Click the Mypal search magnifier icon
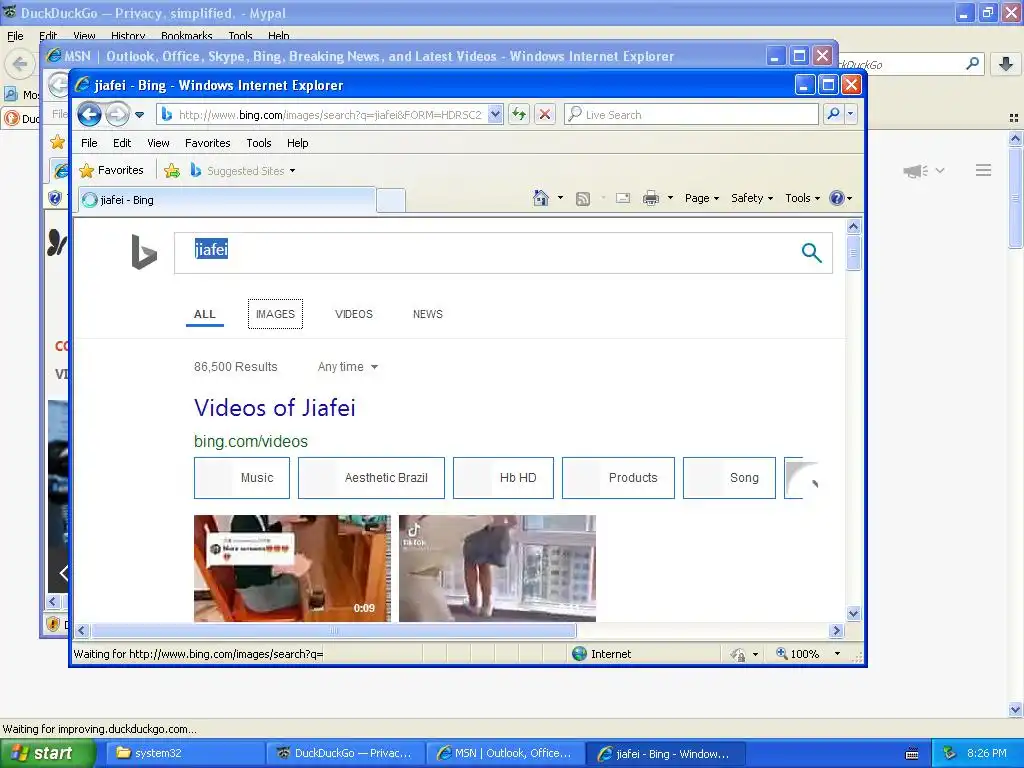The image size is (1024, 768). tap(972, 63)
